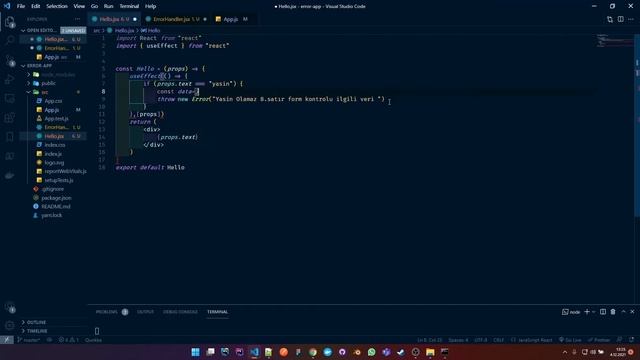Viewport: 640px width, 360px height.
Task: Switch to the Debug Console panel tab
Action: (180, 312)
